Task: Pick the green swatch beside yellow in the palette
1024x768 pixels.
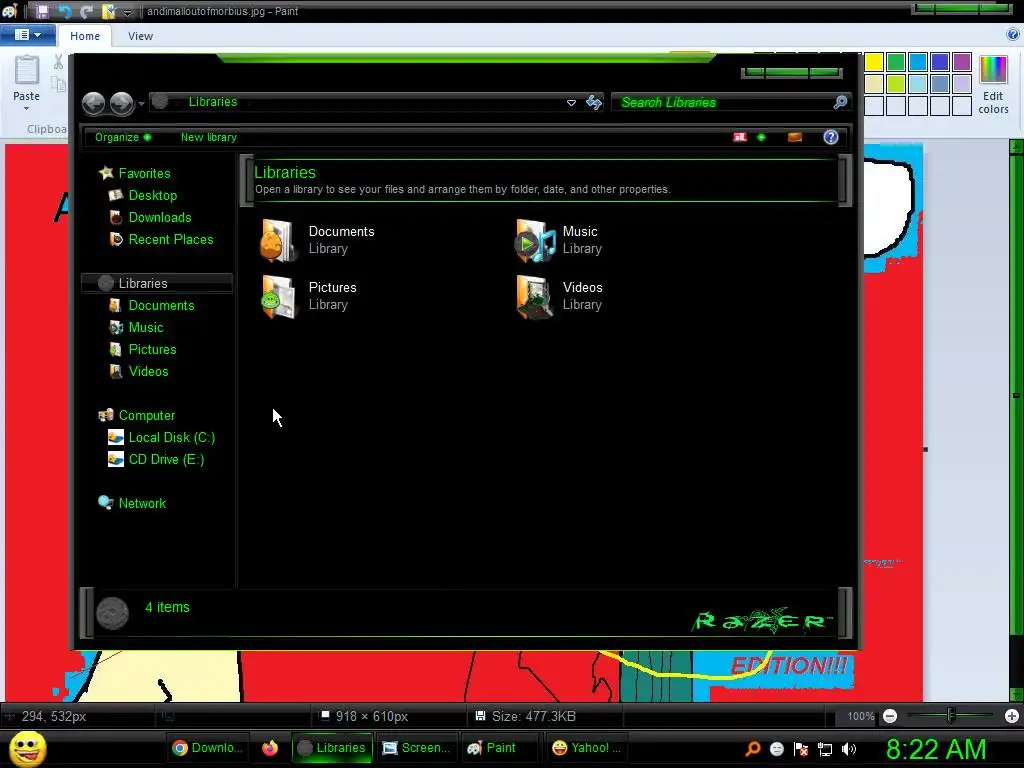Action: coord(896,62)
